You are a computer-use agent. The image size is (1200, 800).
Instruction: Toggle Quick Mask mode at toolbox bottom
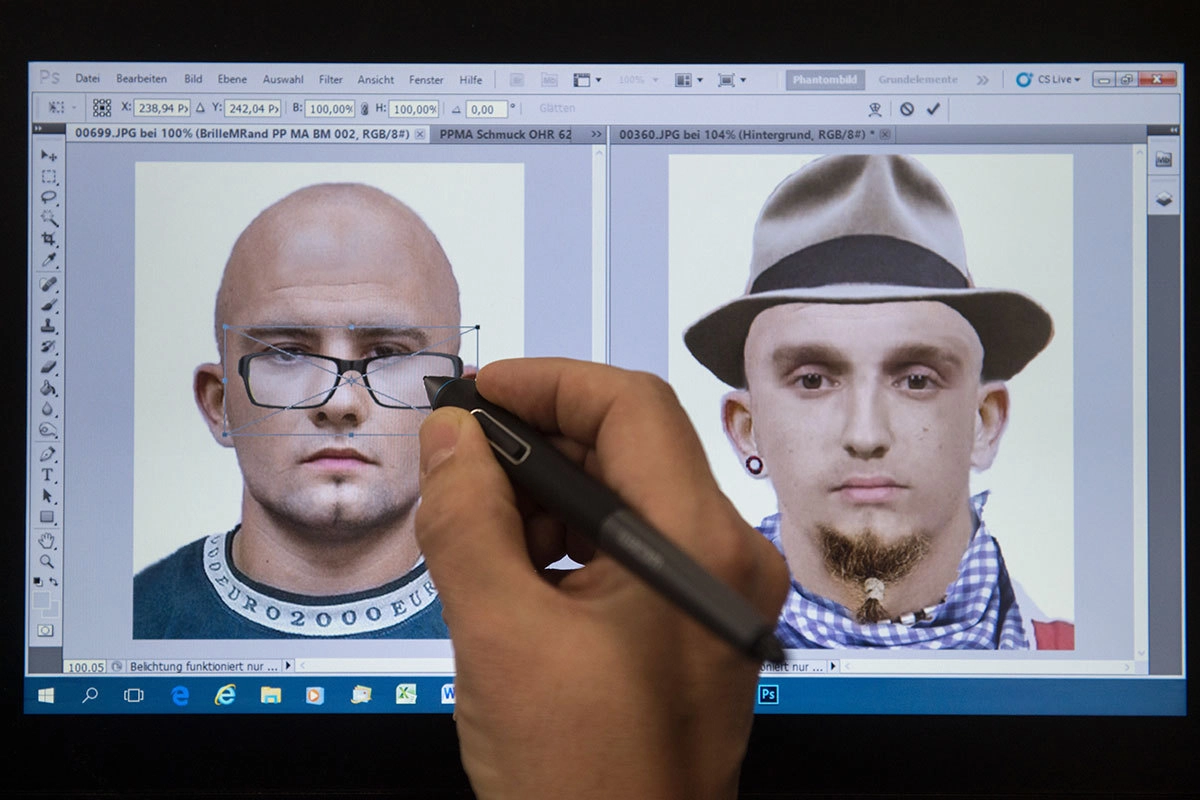click(46, 631)
